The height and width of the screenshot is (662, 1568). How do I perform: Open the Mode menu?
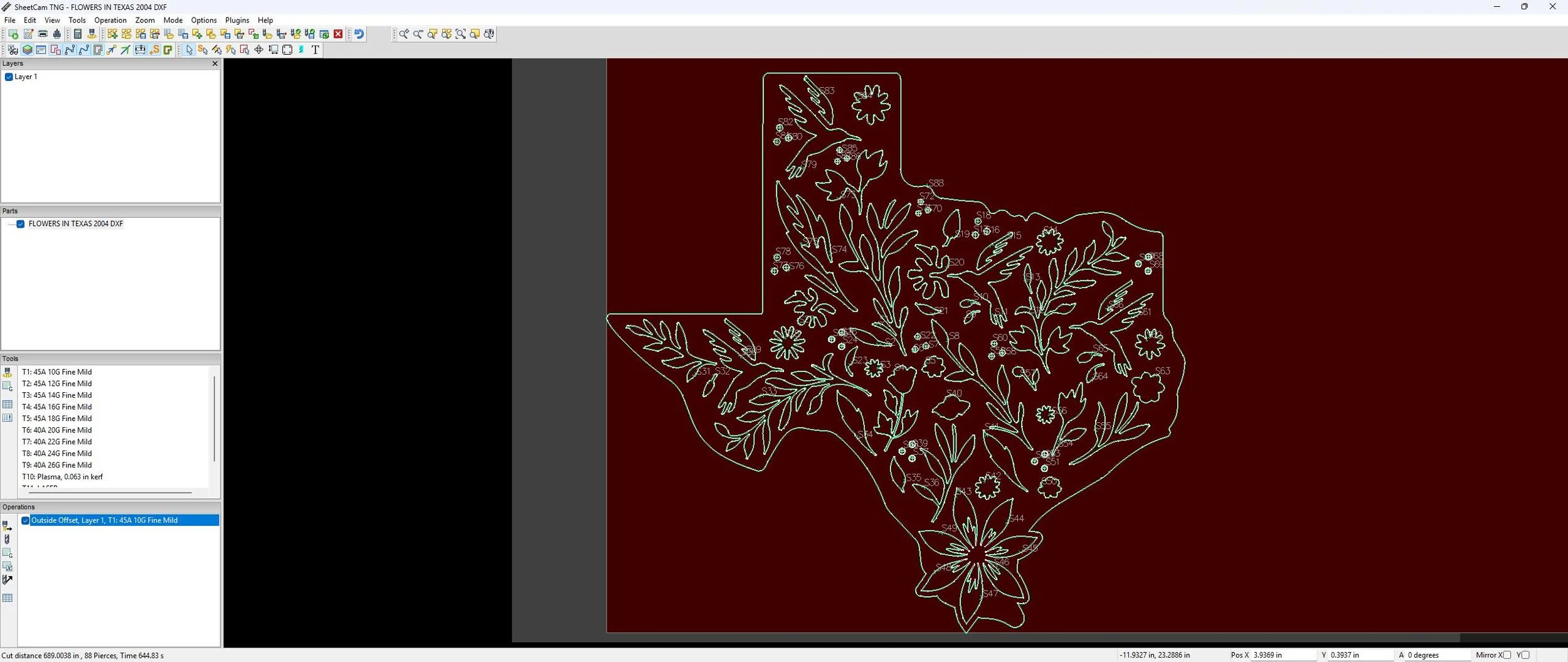pyautogui.click(x=173, y=20)
